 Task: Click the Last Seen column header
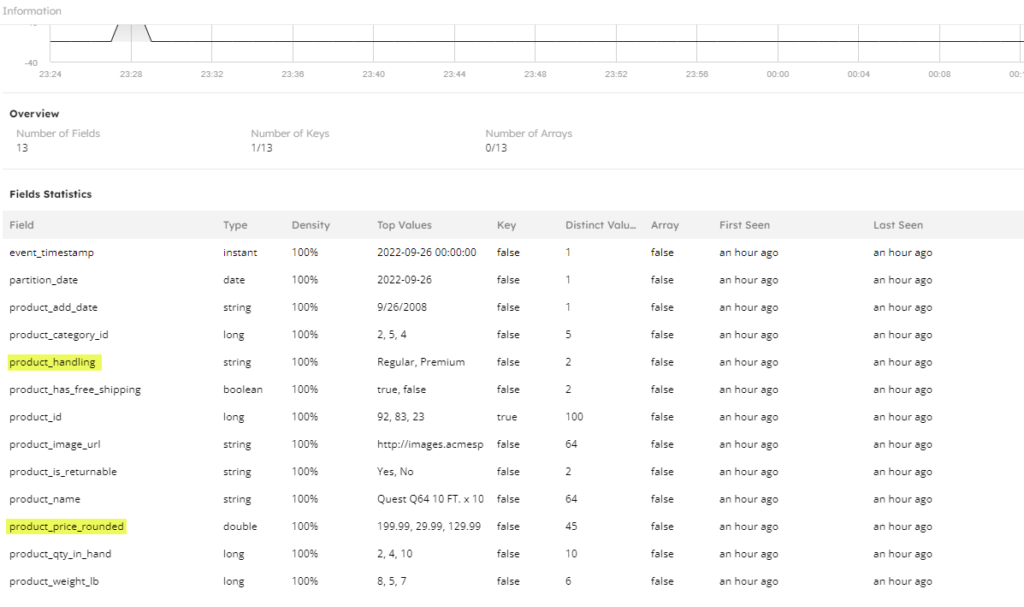pyautogui.click(x=898, y=225)
